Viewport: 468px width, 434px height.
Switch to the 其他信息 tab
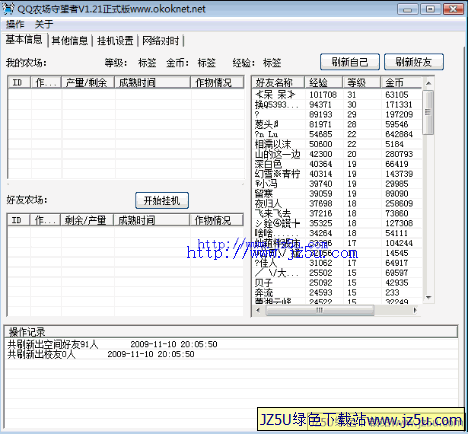tap(70, 41)
